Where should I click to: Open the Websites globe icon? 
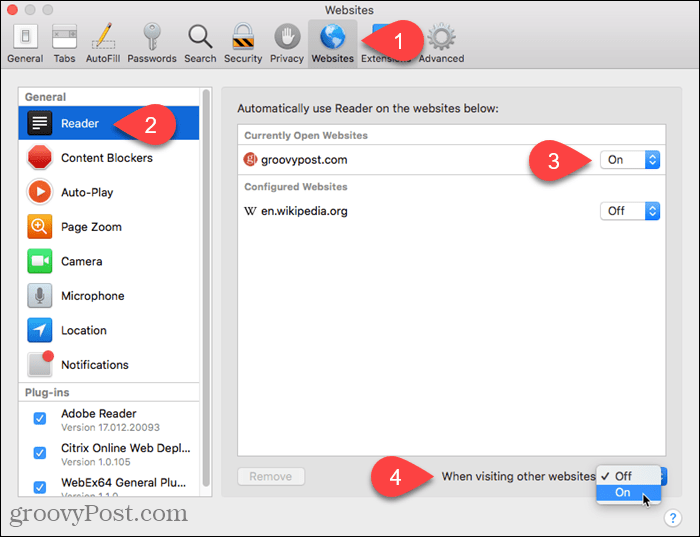[x=333, y=37]
